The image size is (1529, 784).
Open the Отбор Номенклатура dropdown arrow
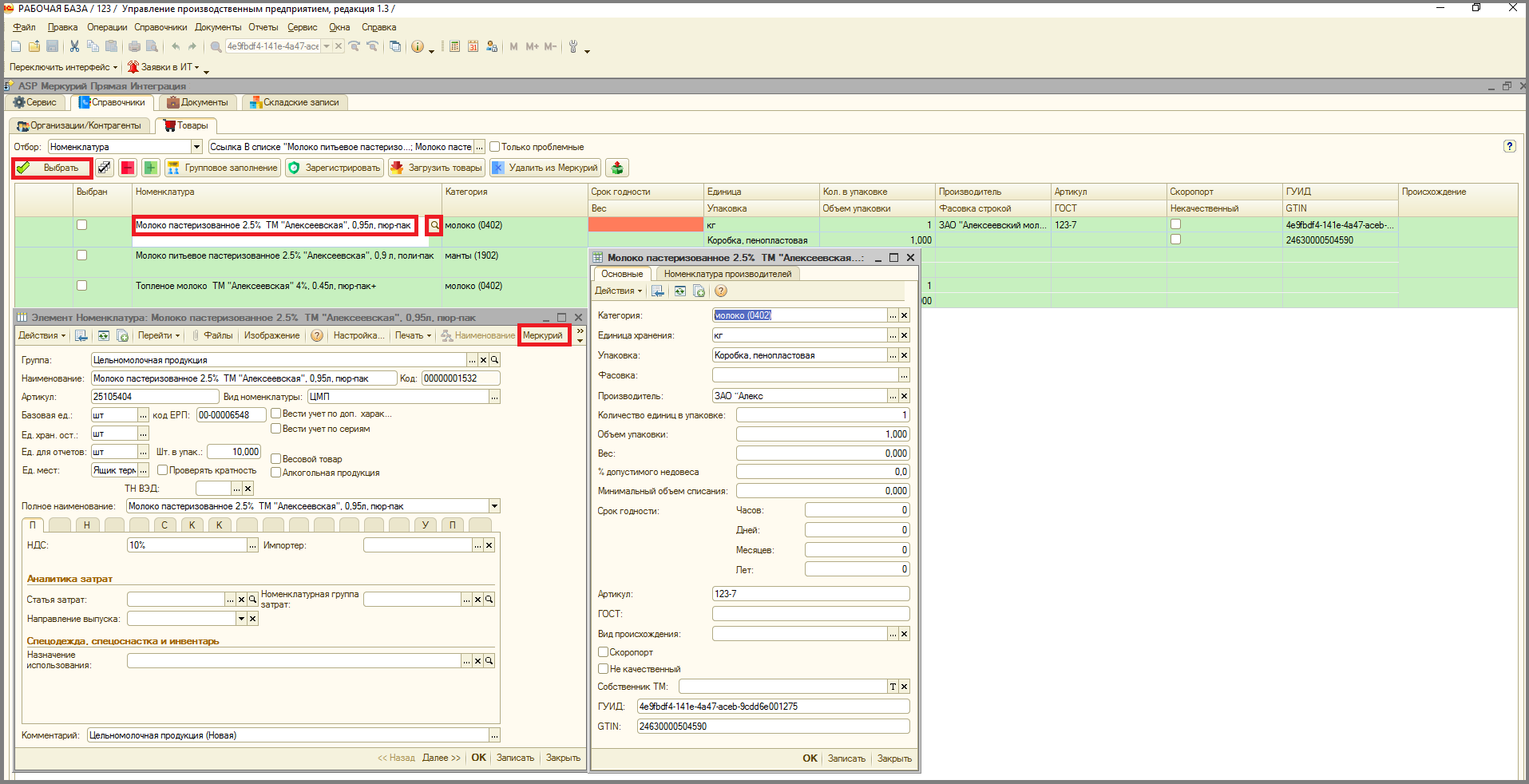196,147
